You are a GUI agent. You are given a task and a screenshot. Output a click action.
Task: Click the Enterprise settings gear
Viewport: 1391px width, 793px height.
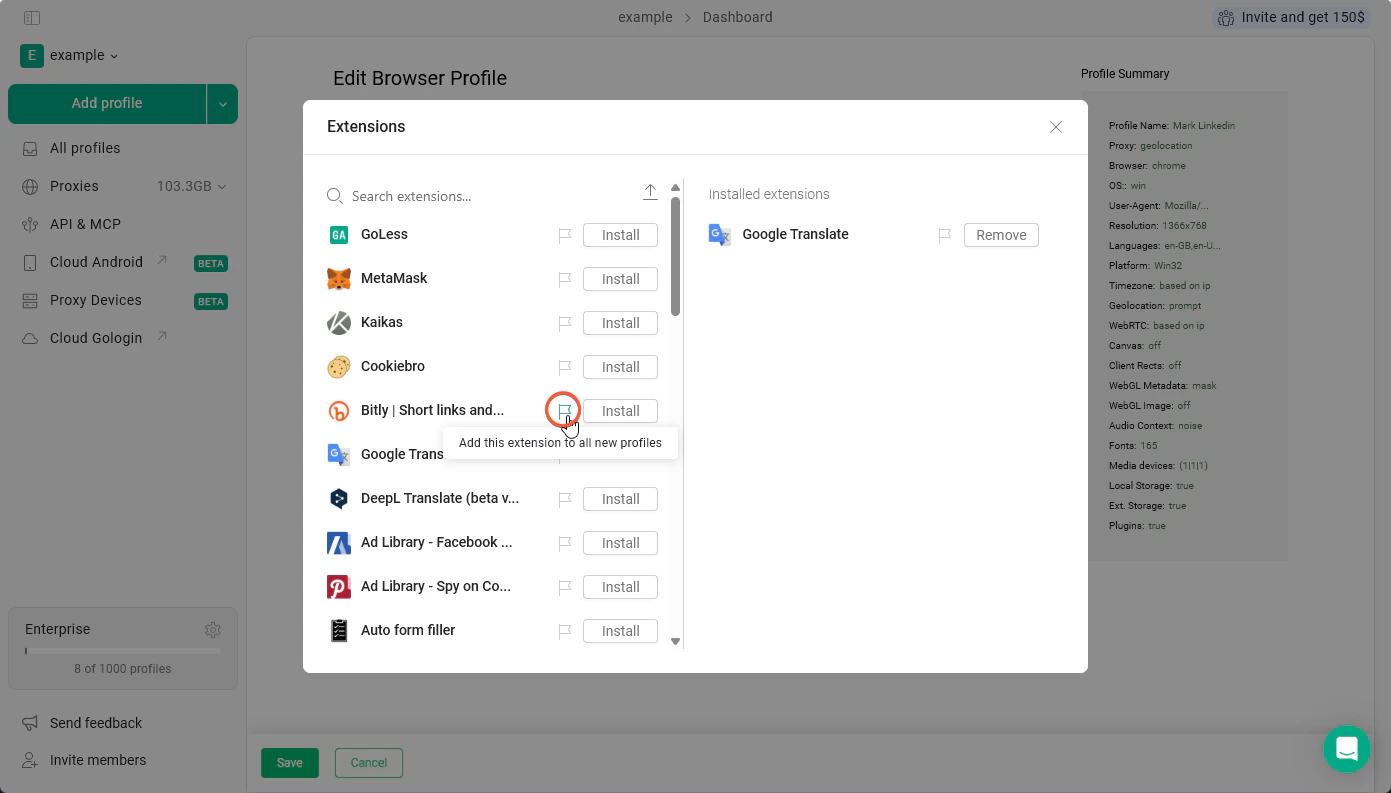pyautogui.click(x=213, y=629)
